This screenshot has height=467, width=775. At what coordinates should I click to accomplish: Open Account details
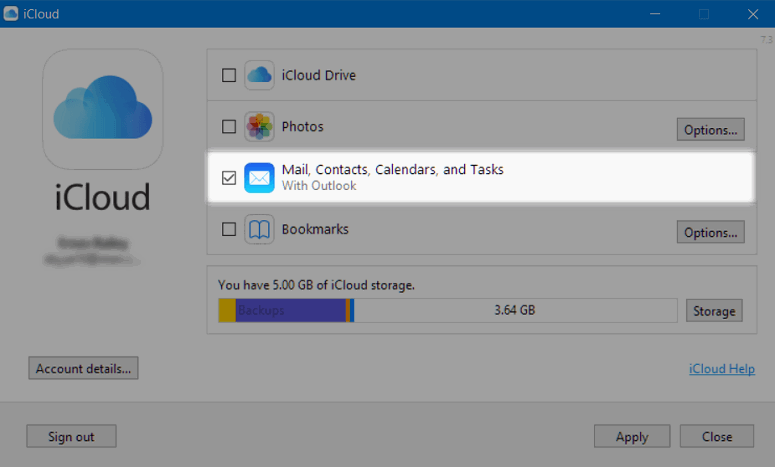click(x=83, y=368)
